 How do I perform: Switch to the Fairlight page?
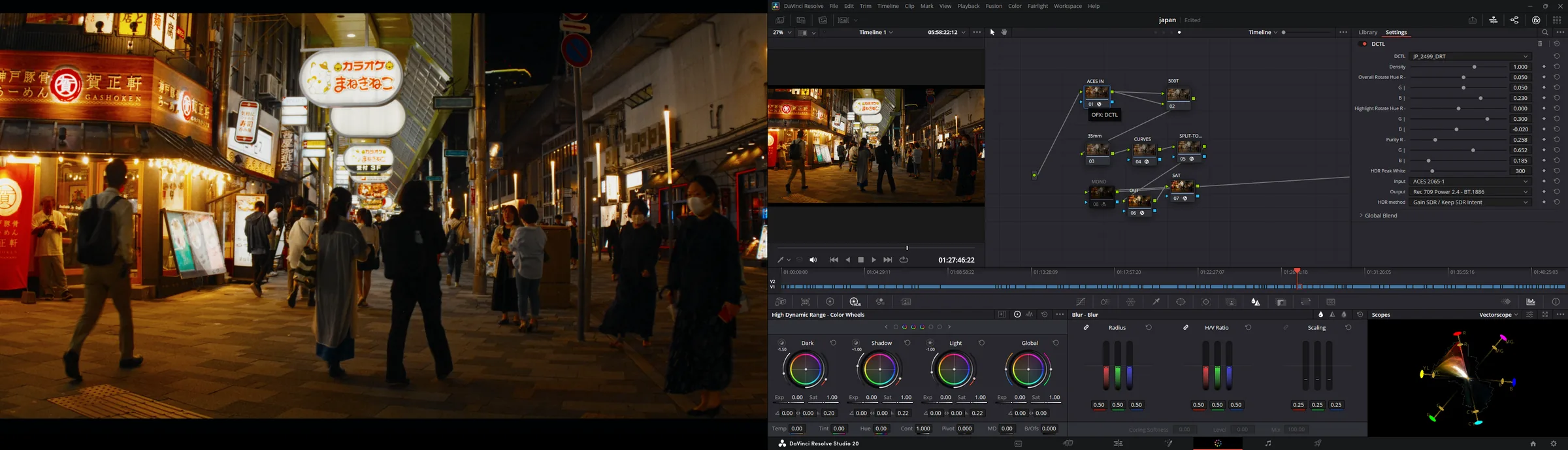coord(1268,443)
